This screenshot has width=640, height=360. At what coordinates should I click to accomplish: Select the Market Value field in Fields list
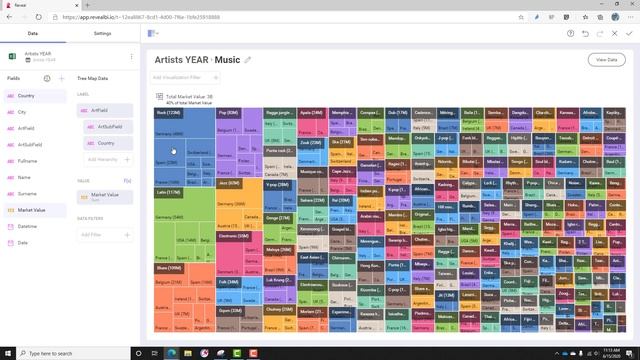tap(35, 210)
